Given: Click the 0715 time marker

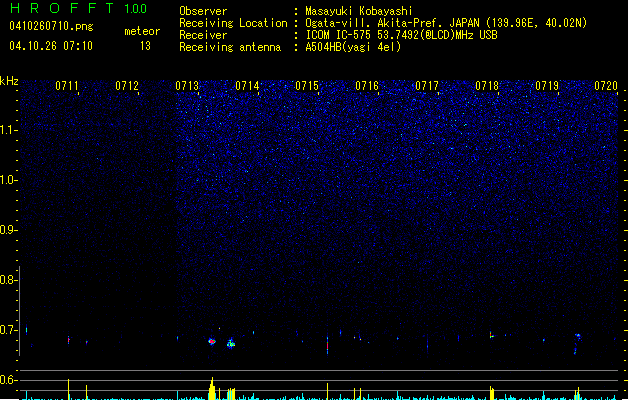Looking at the screenshot, I should (307, 86).
